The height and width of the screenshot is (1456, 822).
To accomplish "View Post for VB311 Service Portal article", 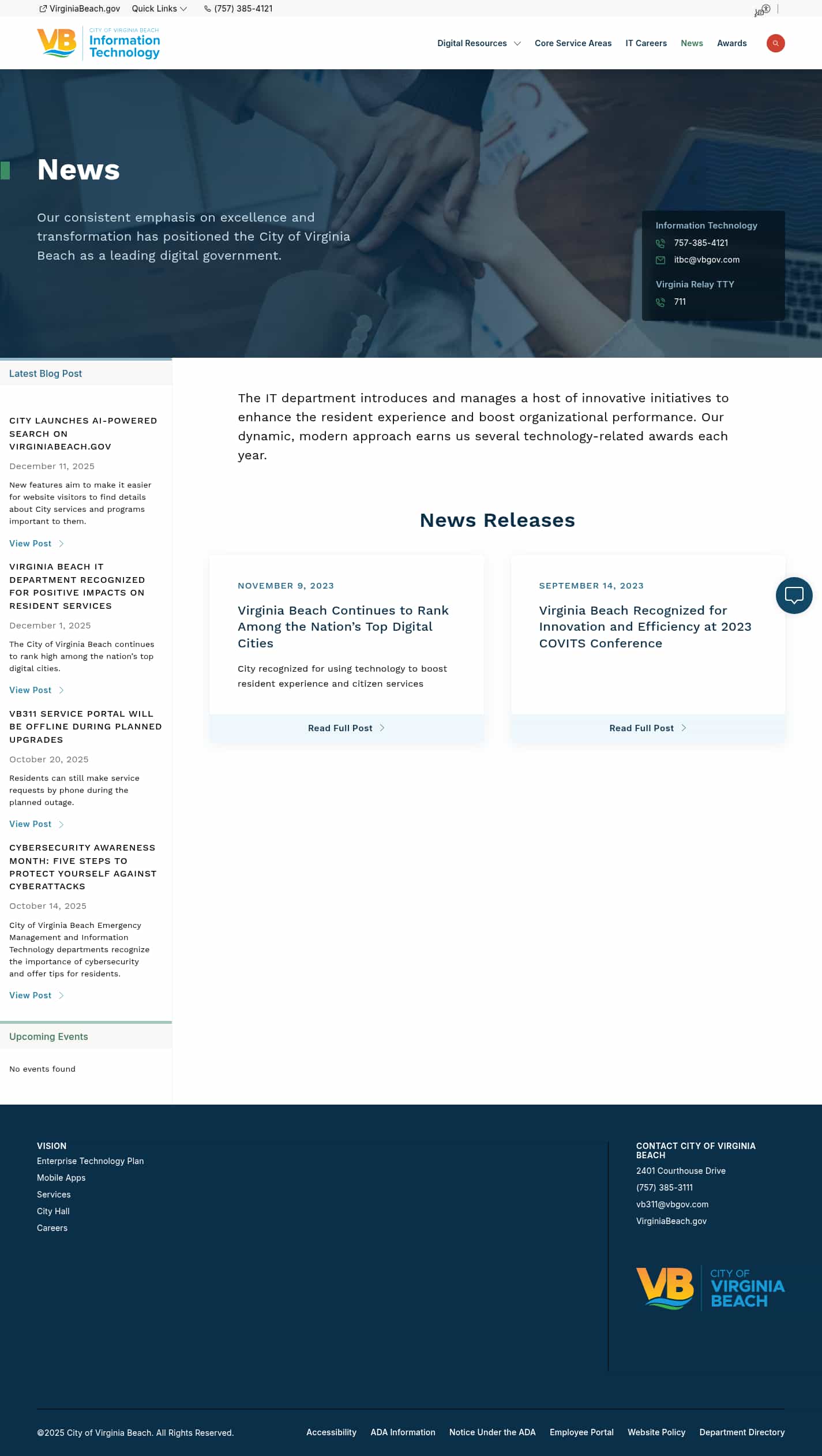I will (x=31, y=824).
